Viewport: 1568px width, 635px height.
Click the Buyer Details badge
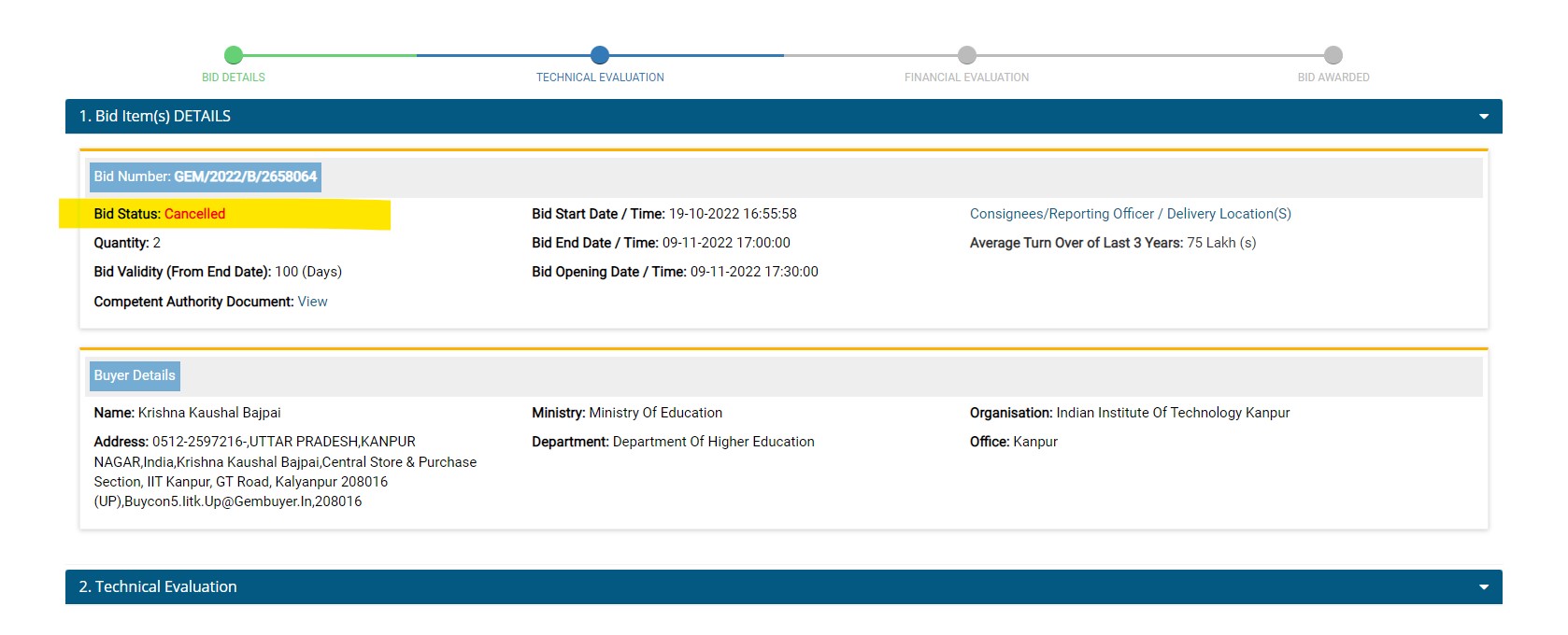pos(135,375)
